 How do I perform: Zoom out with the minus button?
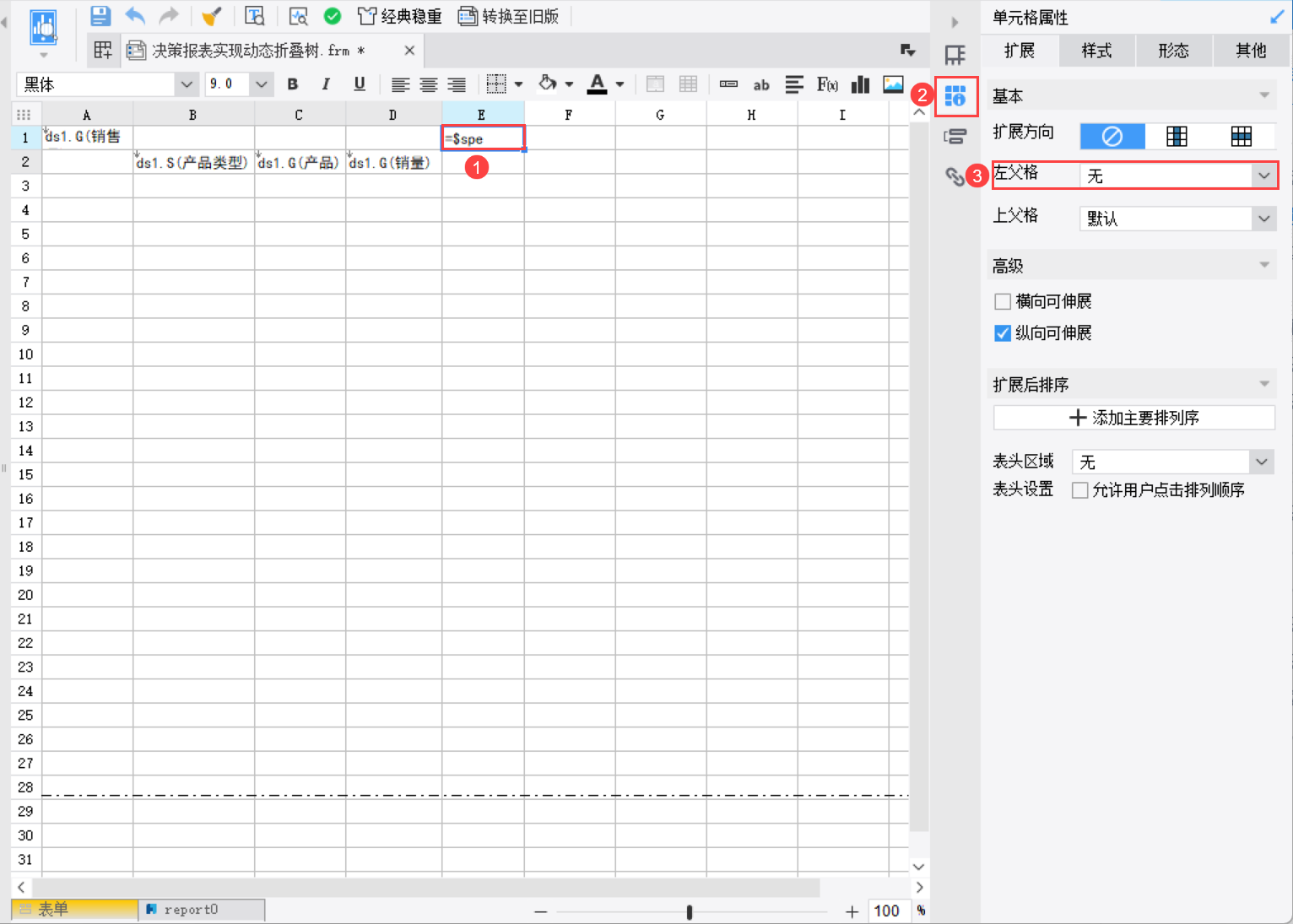pos(541,911)
